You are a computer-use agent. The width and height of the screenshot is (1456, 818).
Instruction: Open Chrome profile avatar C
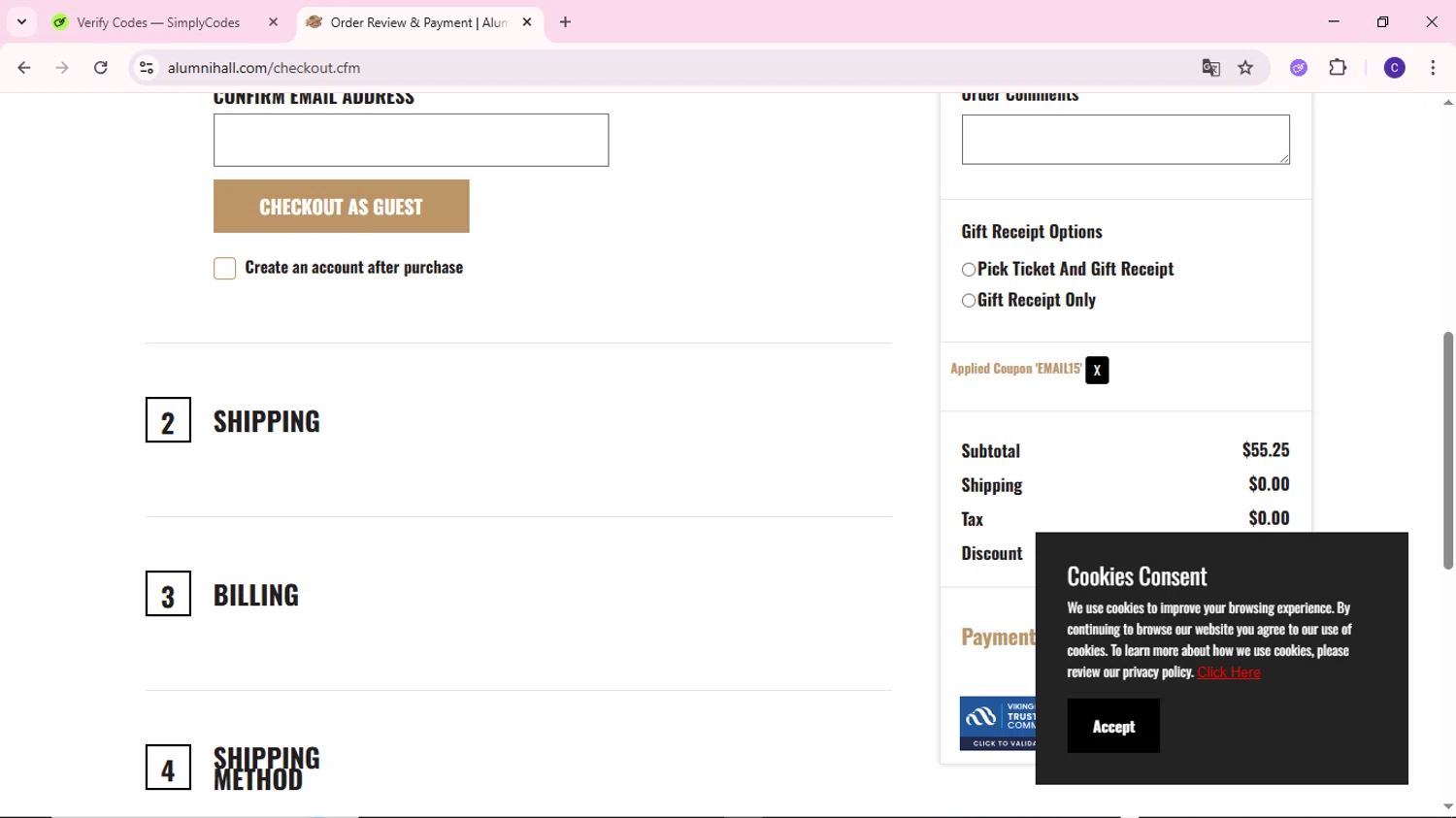tap(1394, 68)
